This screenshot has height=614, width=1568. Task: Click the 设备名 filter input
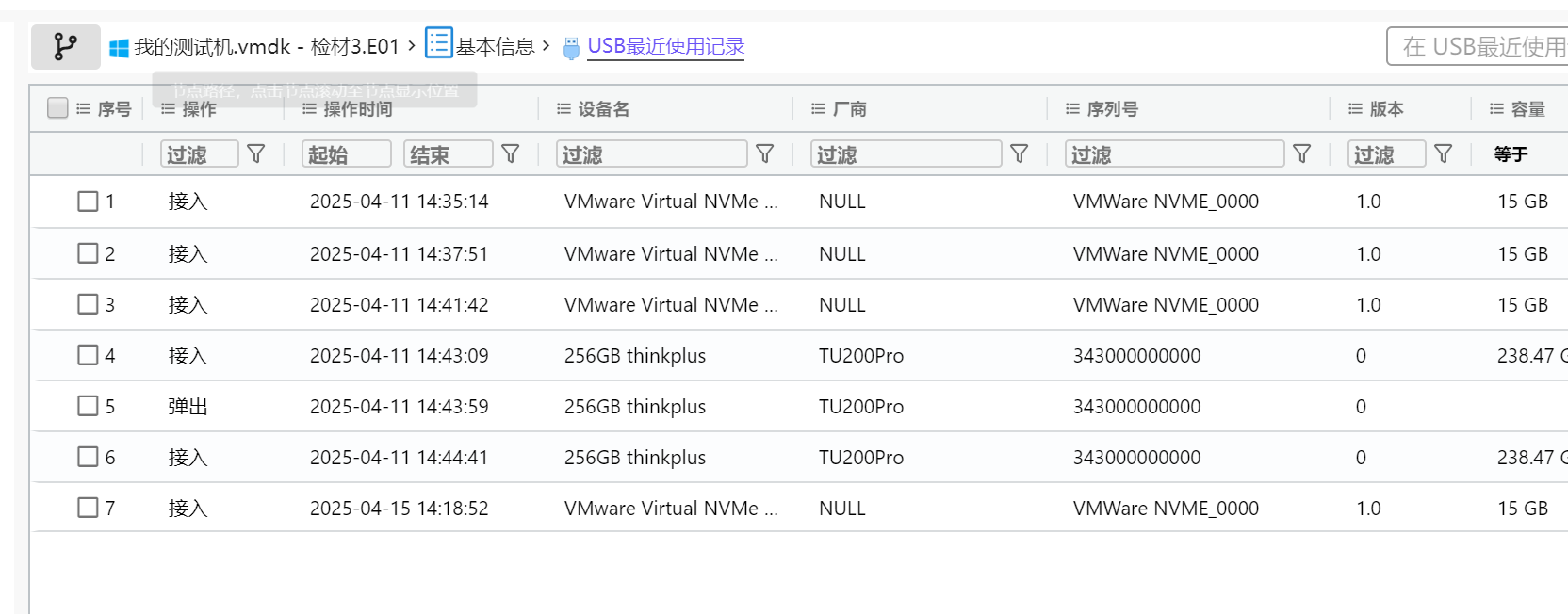click(x=652, y=153)
